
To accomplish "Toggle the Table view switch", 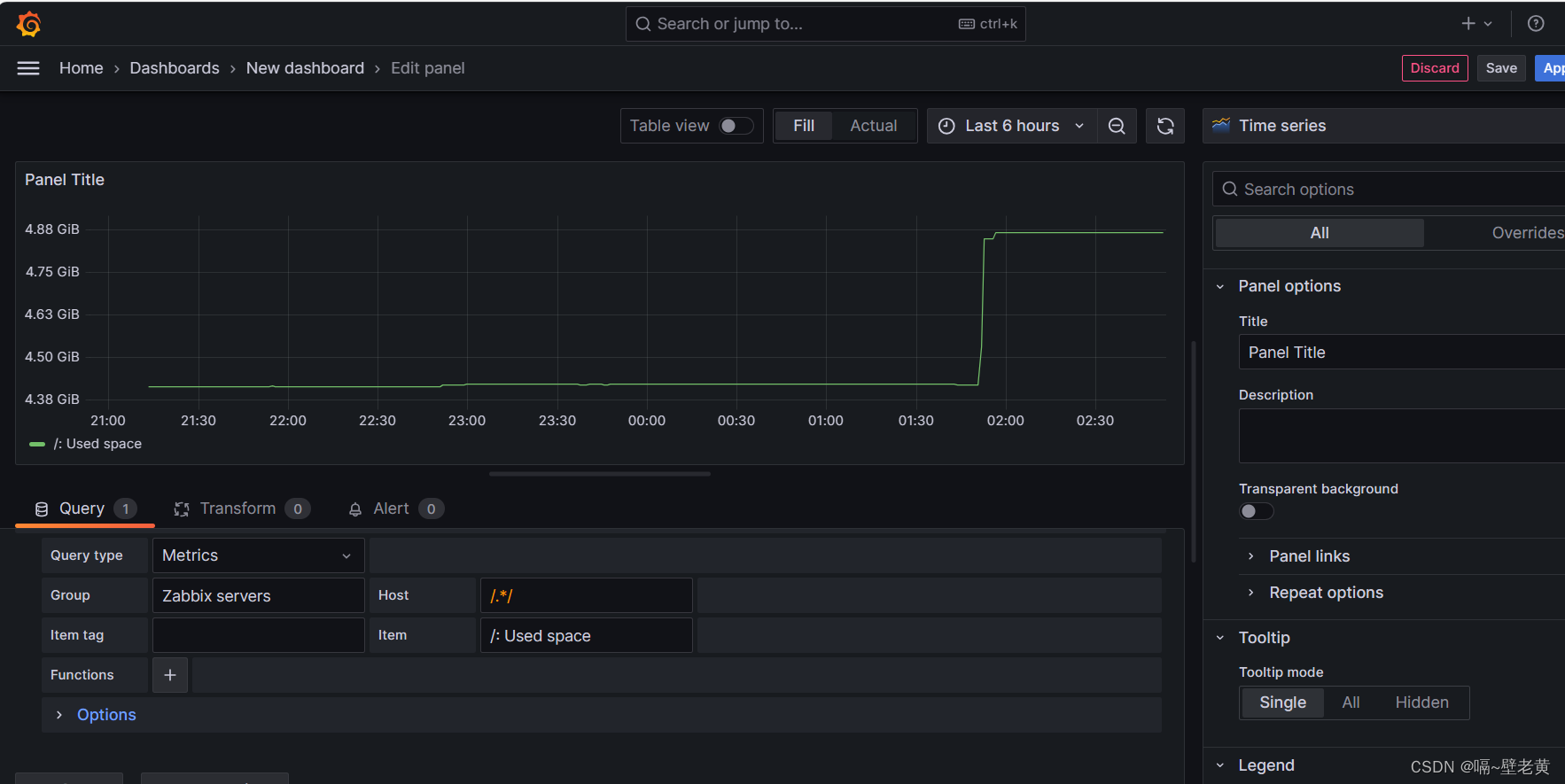I will pyautogui.click(x=736, y=126).
